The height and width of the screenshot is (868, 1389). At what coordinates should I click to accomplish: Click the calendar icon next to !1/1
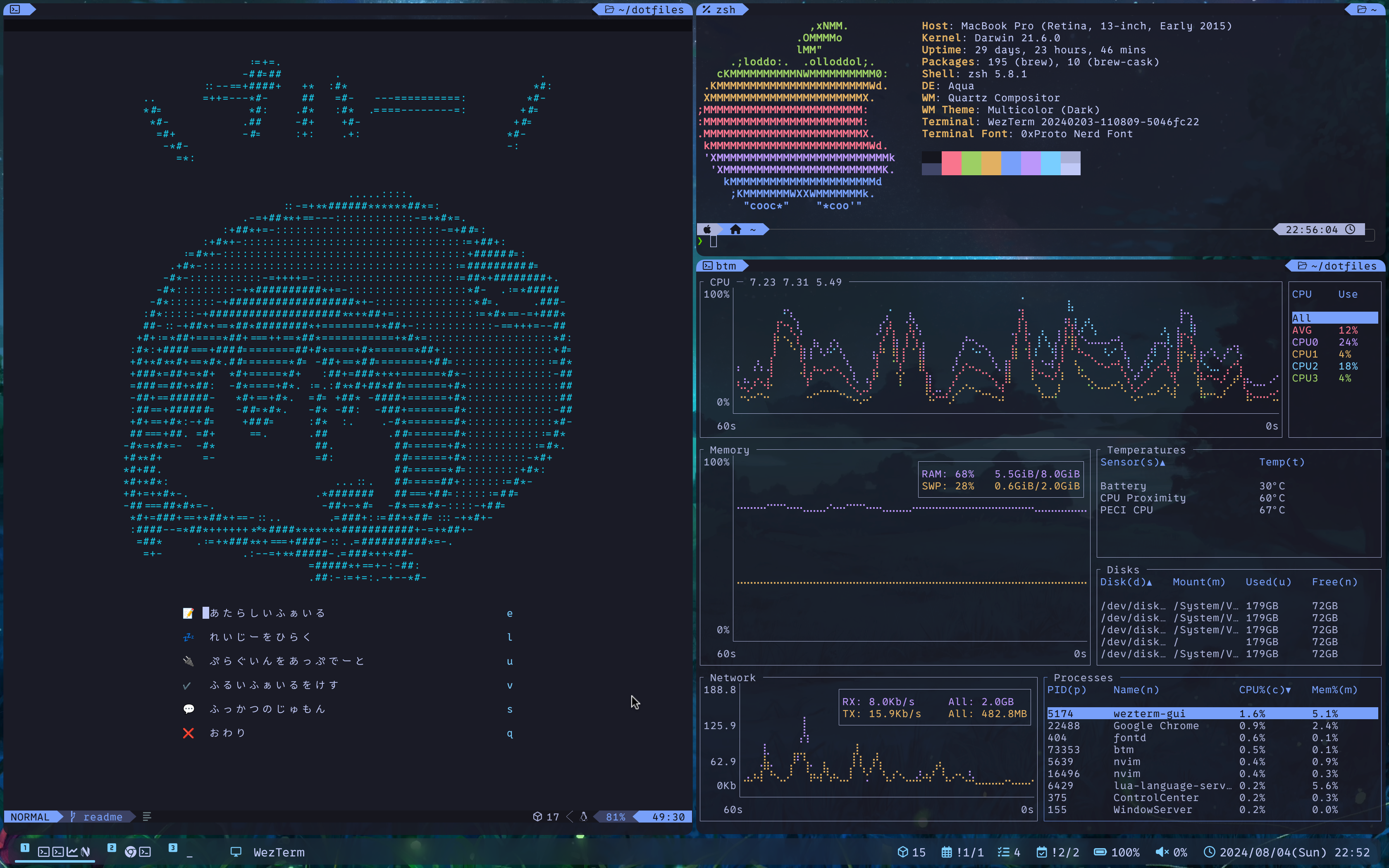[x=947, y=852]
